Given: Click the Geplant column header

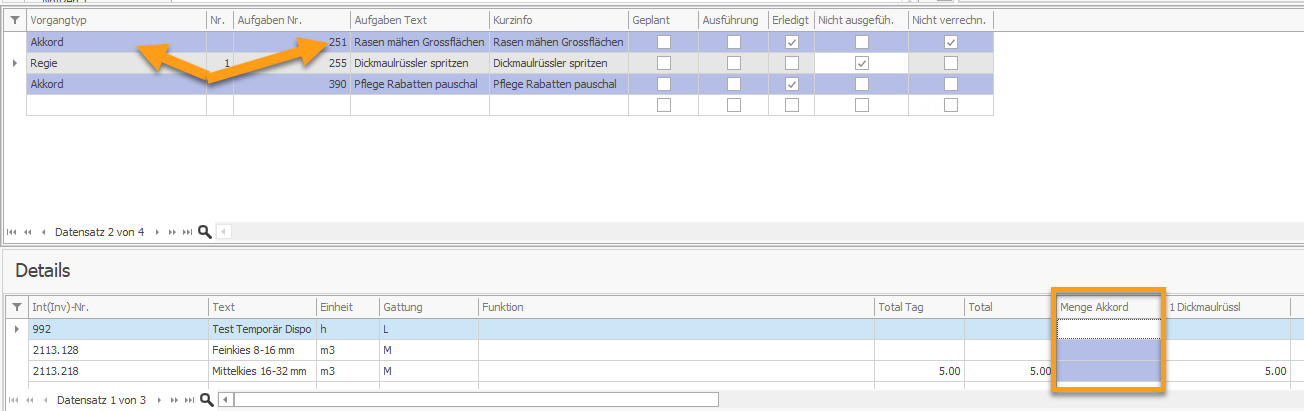Looking at the screenshot, I should [663, 20].
